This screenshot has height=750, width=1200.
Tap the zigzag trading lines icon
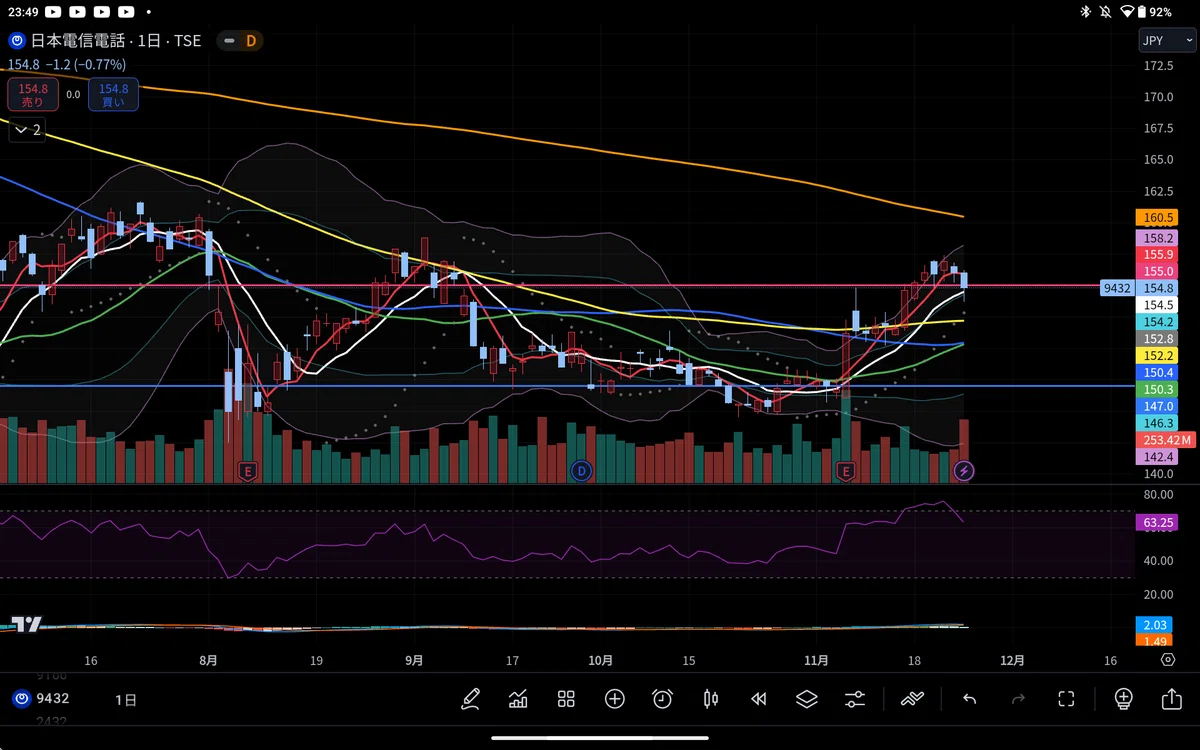912,699
